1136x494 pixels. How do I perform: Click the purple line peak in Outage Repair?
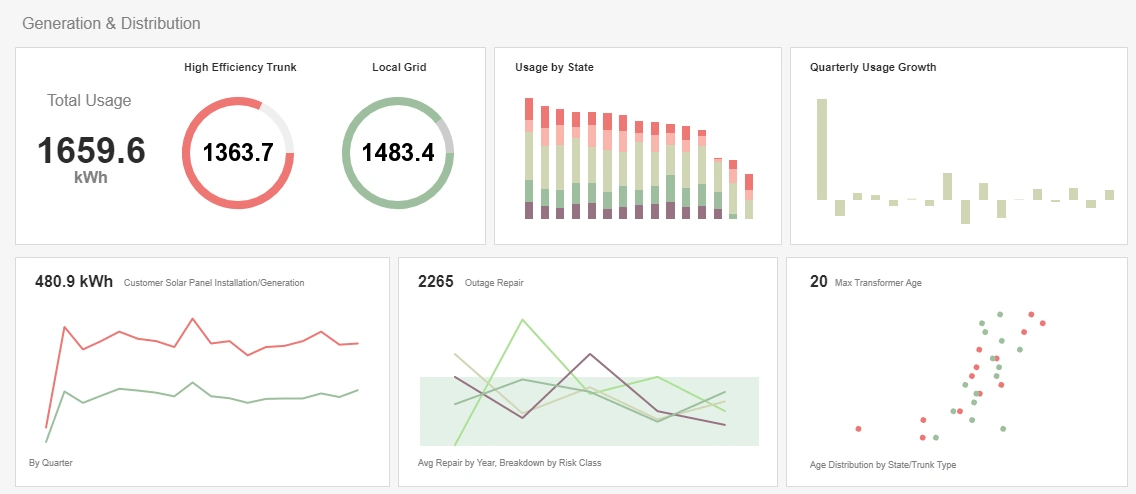[590, 354]
